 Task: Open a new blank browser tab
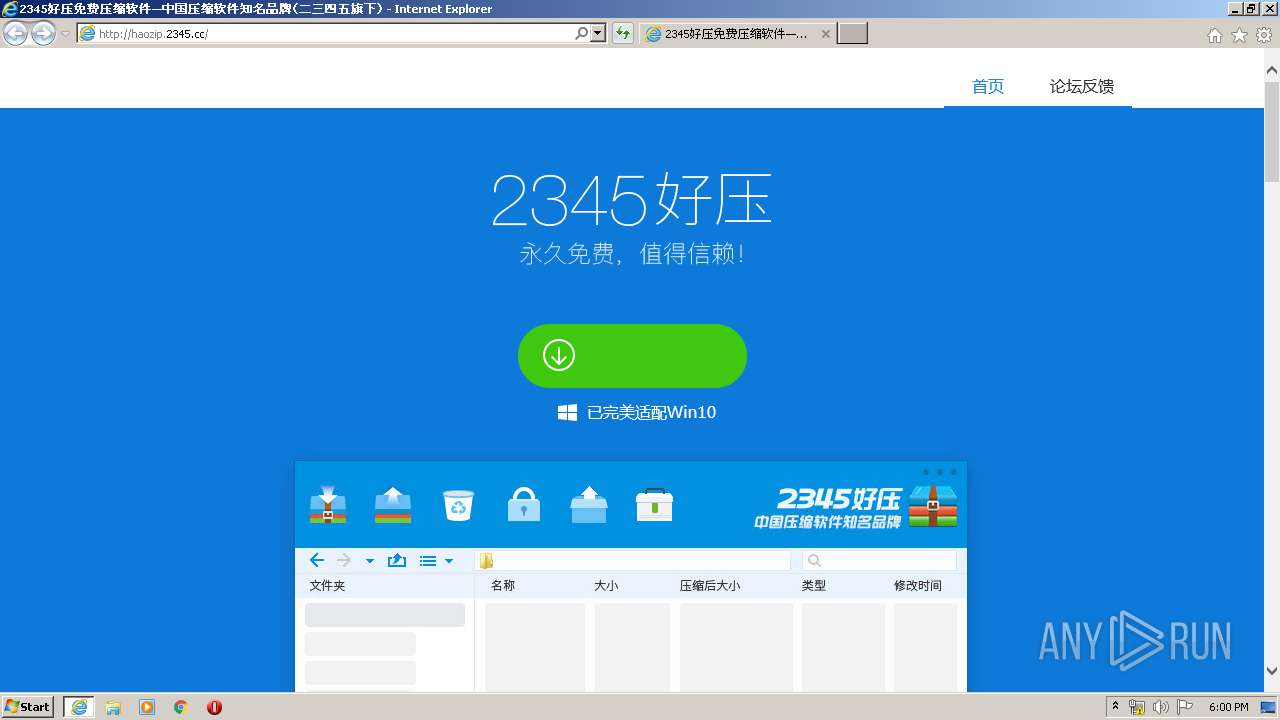[x=852, y=34]
